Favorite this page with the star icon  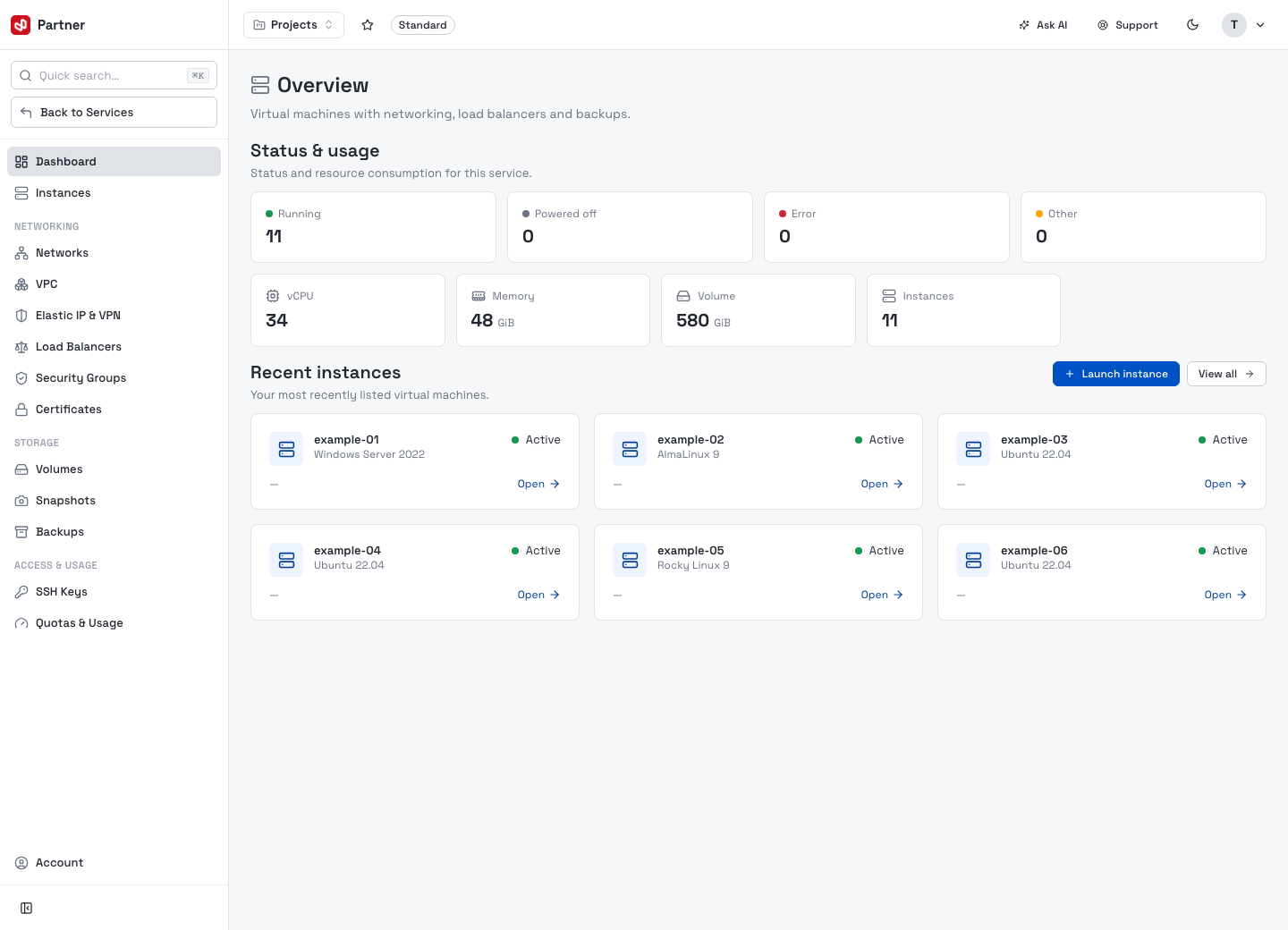(368, 25)
